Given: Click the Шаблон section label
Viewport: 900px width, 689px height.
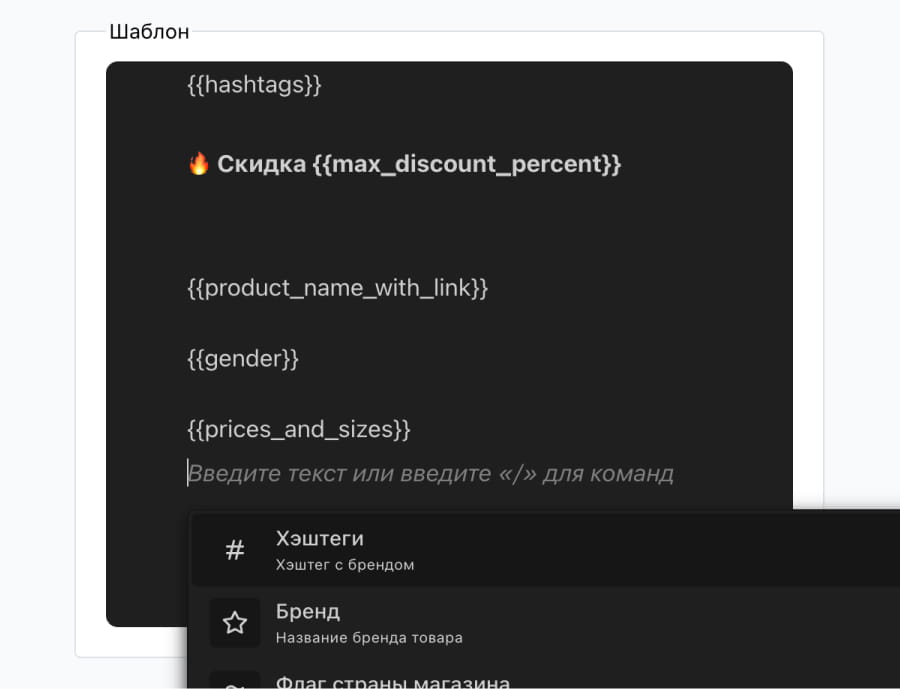Looking at the screenshot, I should pos(148,31).
